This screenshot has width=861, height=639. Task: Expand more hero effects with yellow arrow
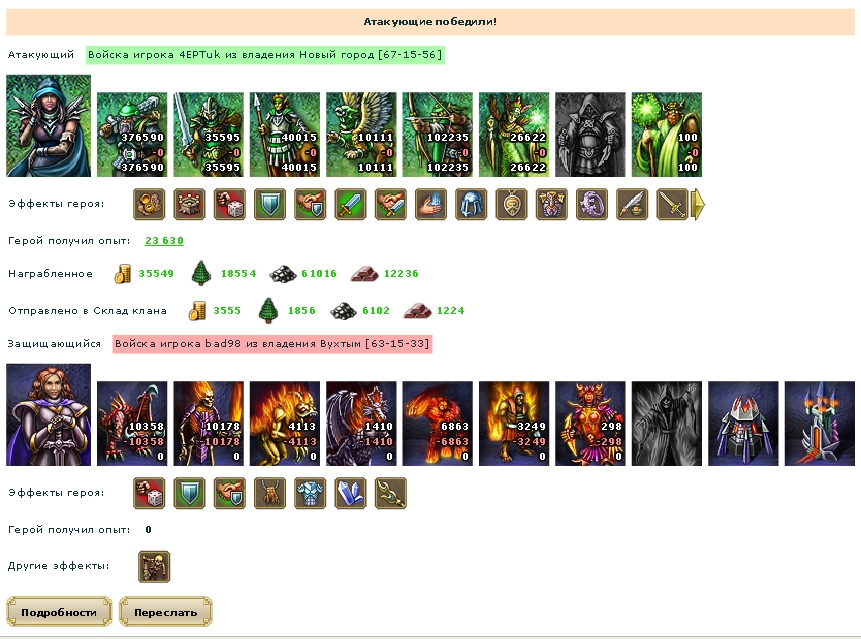(x=697, y=204)
